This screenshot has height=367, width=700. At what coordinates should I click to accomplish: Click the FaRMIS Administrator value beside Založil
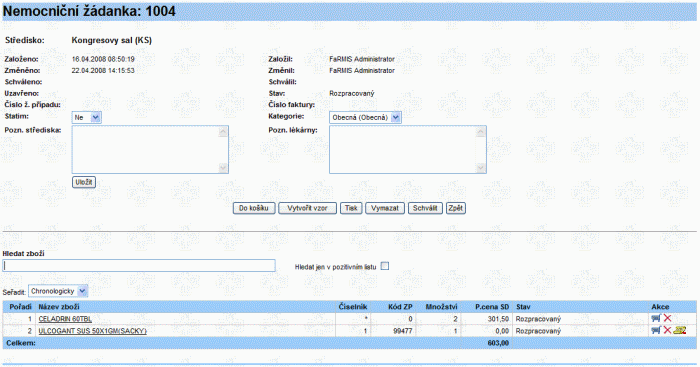(x=362, y=59)
